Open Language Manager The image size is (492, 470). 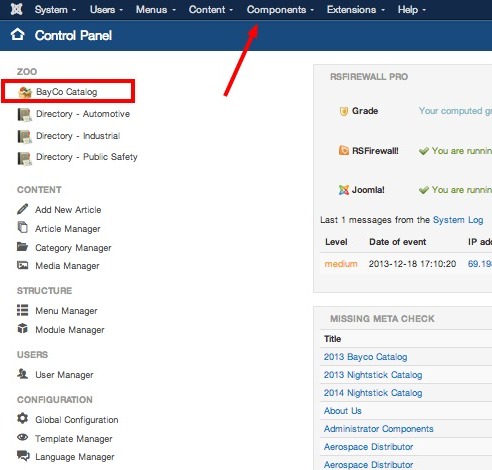pyautogui.click(x=75, y=457)
